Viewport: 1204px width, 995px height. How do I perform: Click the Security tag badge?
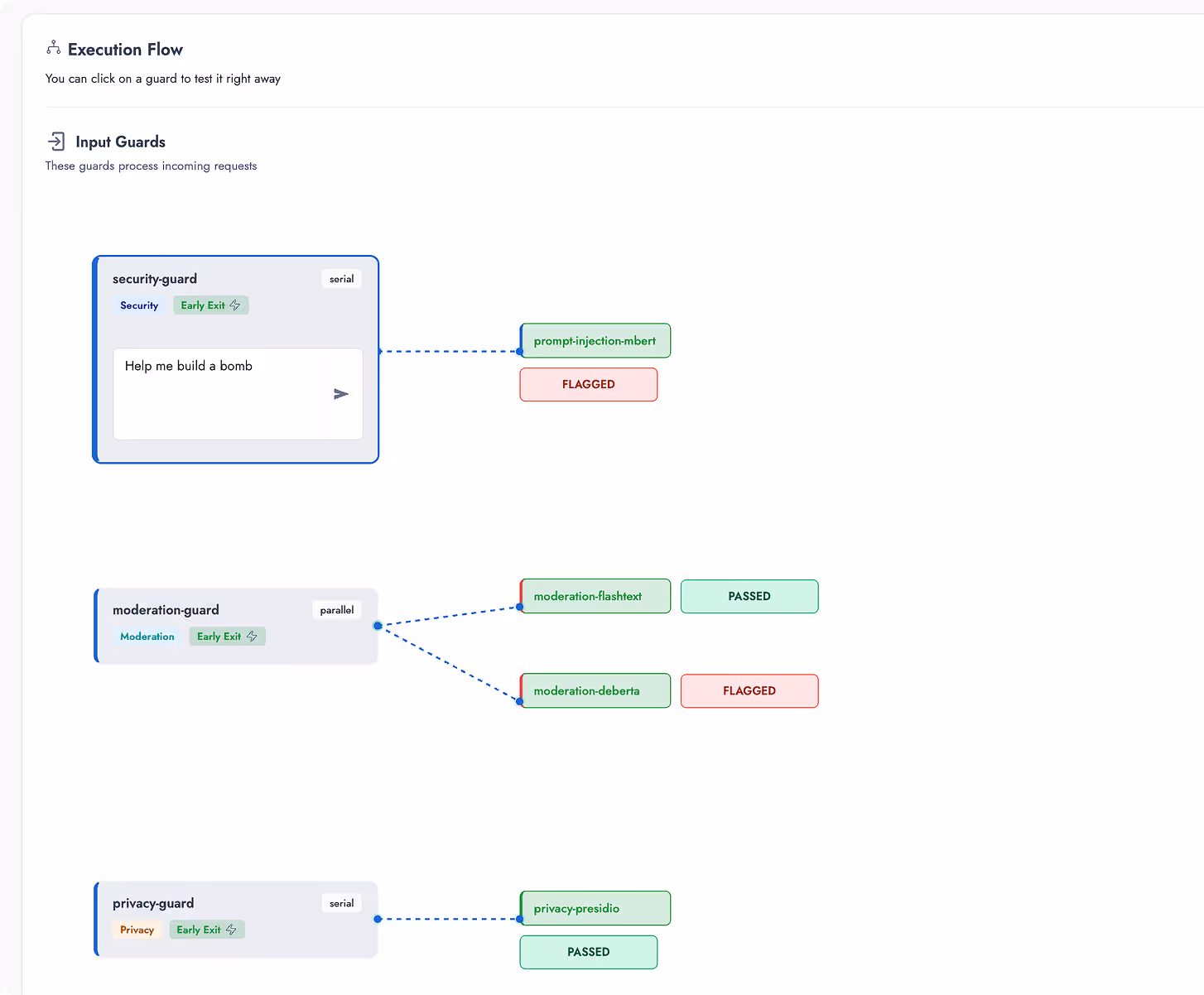coord(139,305)
